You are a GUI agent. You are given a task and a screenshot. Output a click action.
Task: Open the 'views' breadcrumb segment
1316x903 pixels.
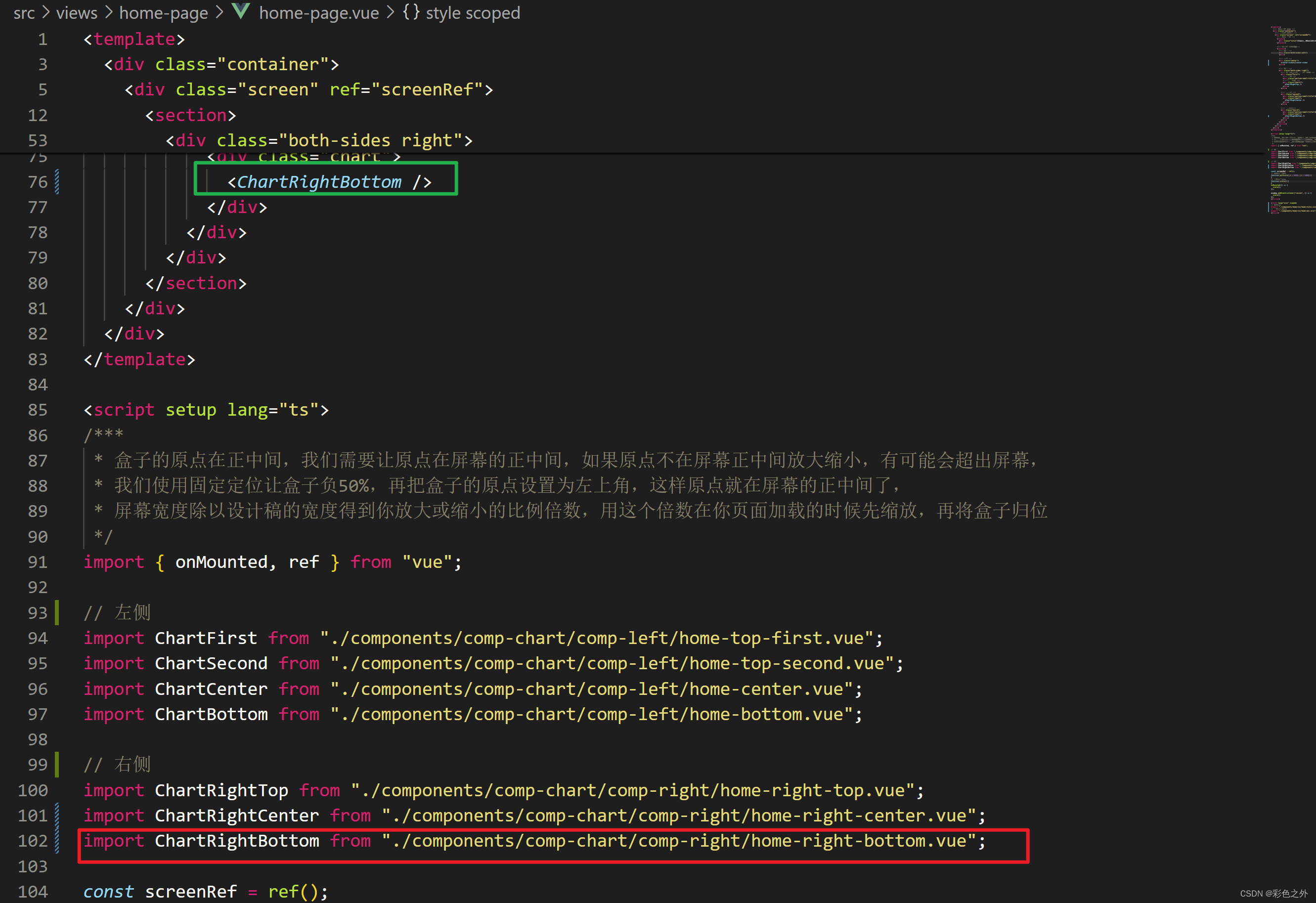77,12
